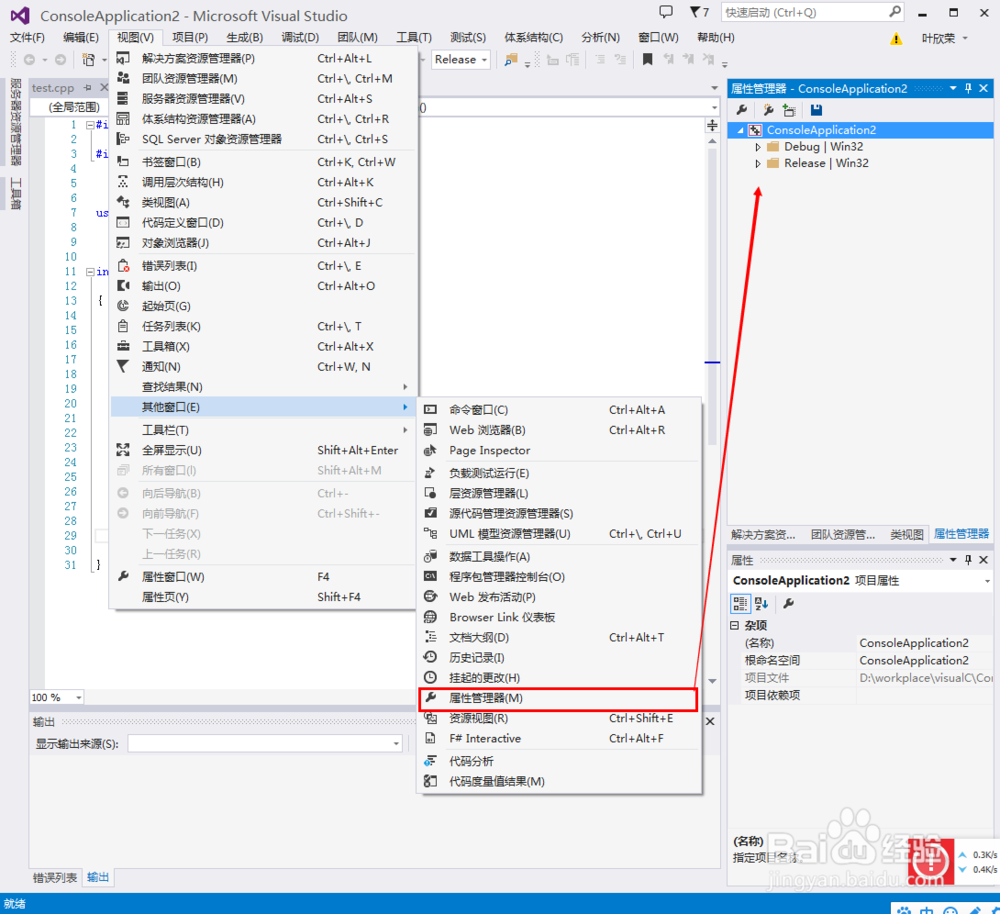Switch to 错误列表 bottom tab
Screen dimensions: 1000x914
click(x=55, y=878)
